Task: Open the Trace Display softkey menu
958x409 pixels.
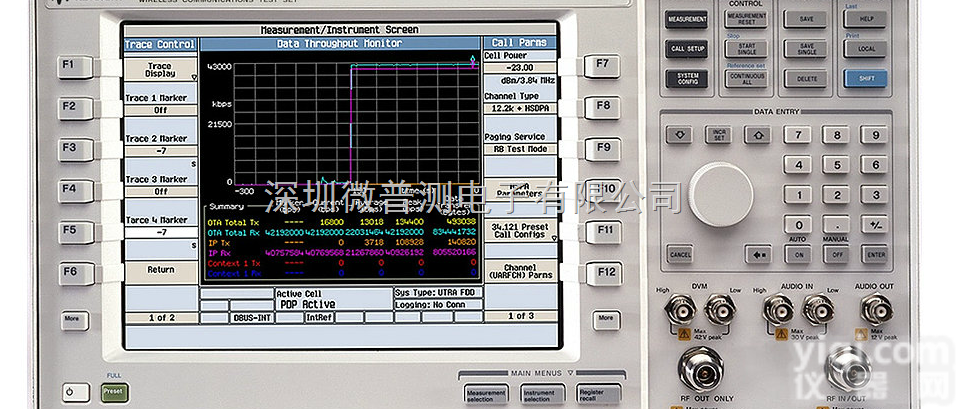Action: 159,70
